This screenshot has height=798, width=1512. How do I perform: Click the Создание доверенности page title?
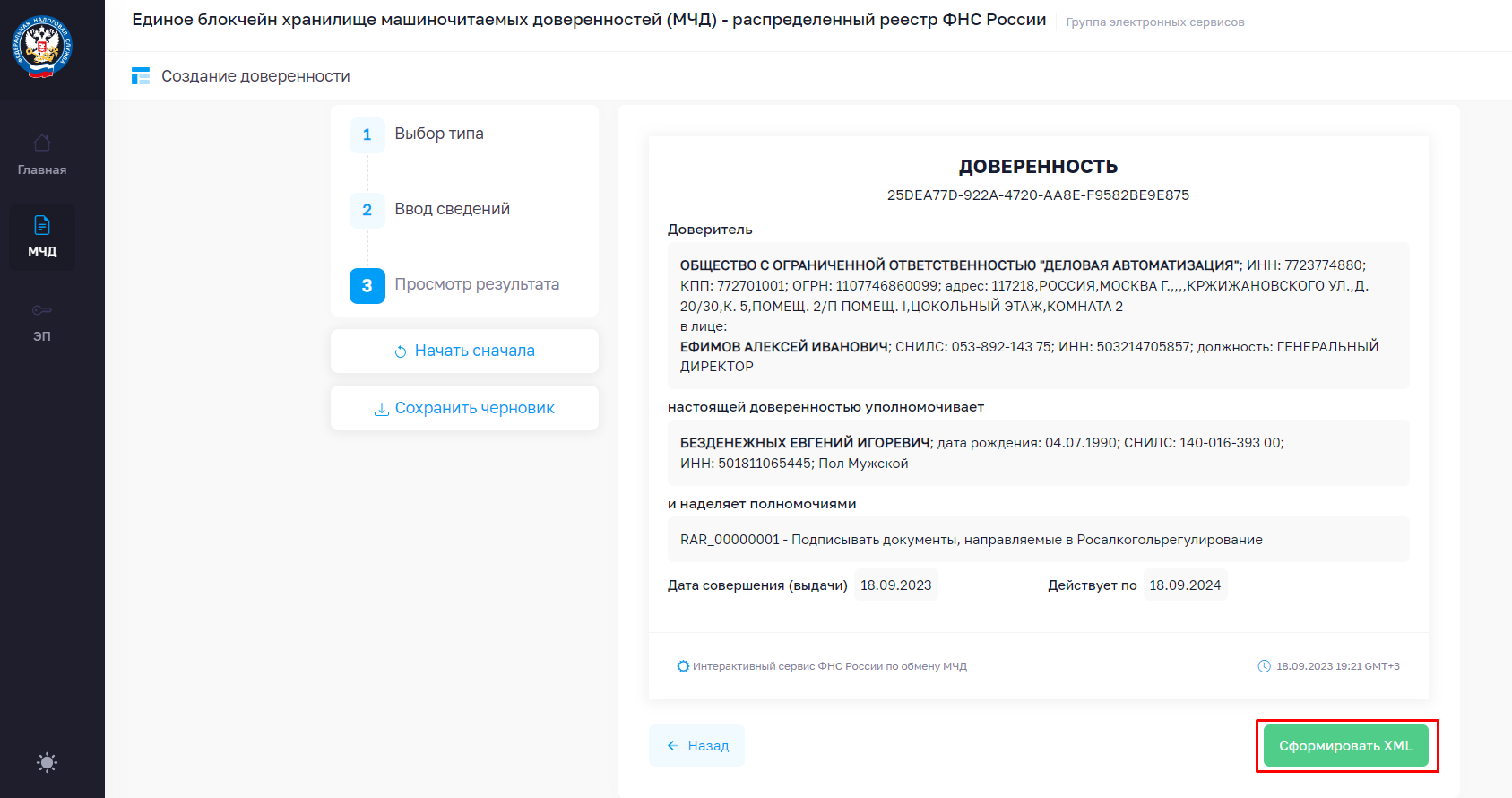pos(255,76)
